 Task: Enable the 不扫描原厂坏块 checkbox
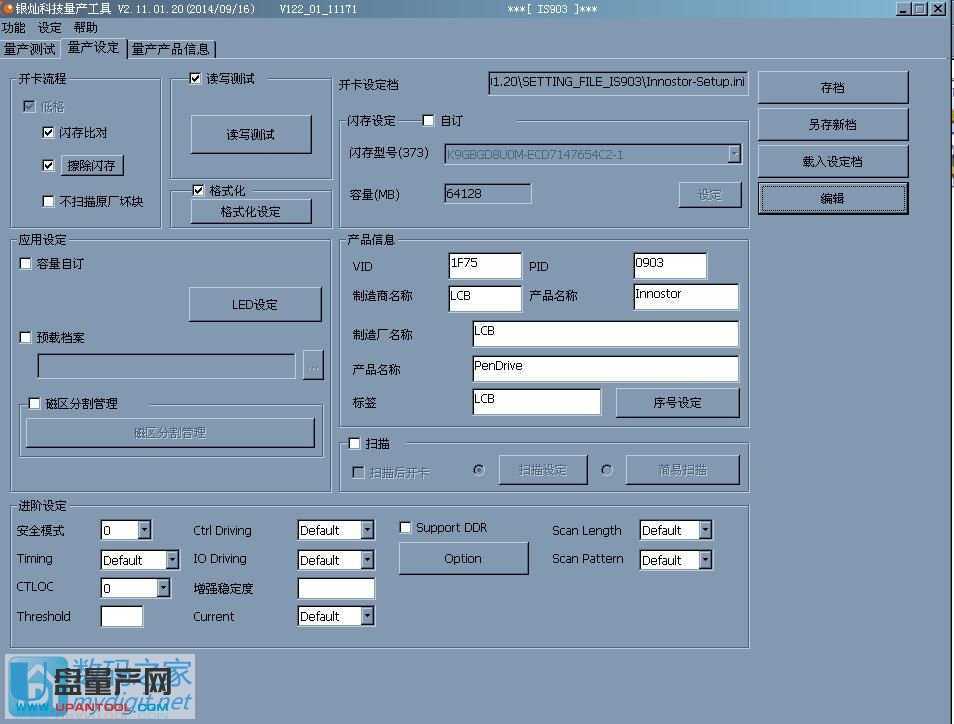click(x=46, y=202)
